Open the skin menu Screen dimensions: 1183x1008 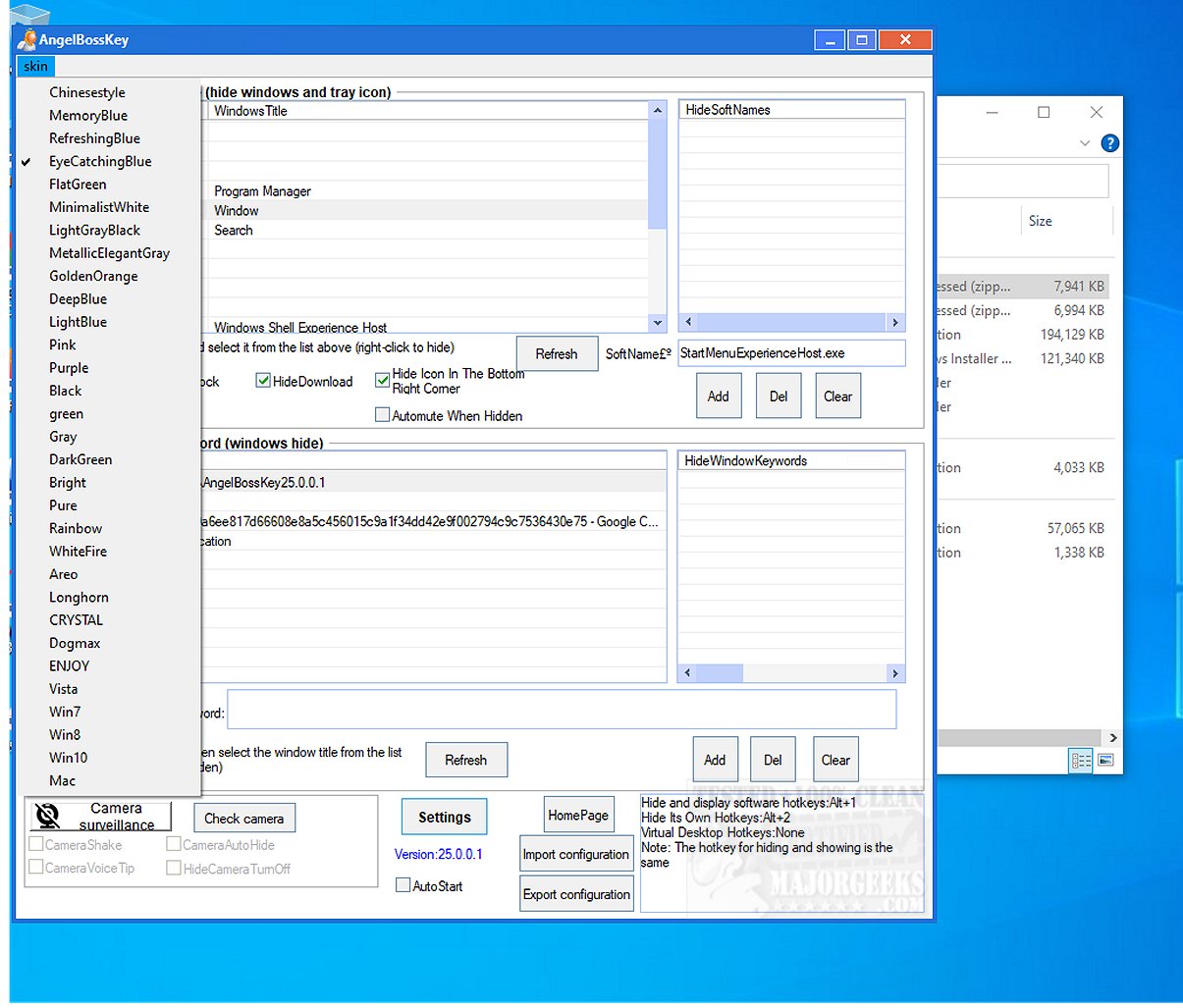click(x=35, y=67)
